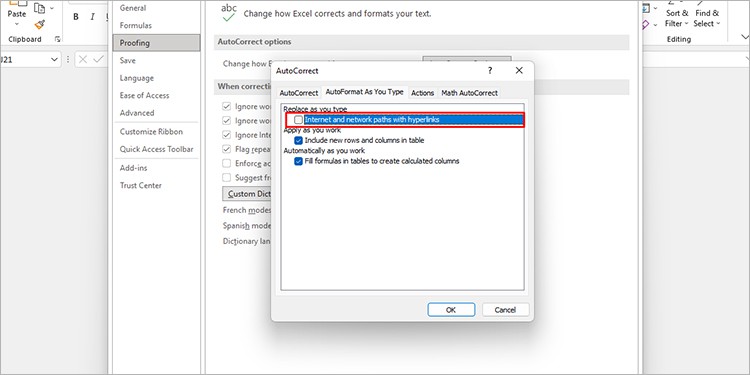Enable Internet and network paths with hyperlinks
750x375 pixels.
pos(298,120)
